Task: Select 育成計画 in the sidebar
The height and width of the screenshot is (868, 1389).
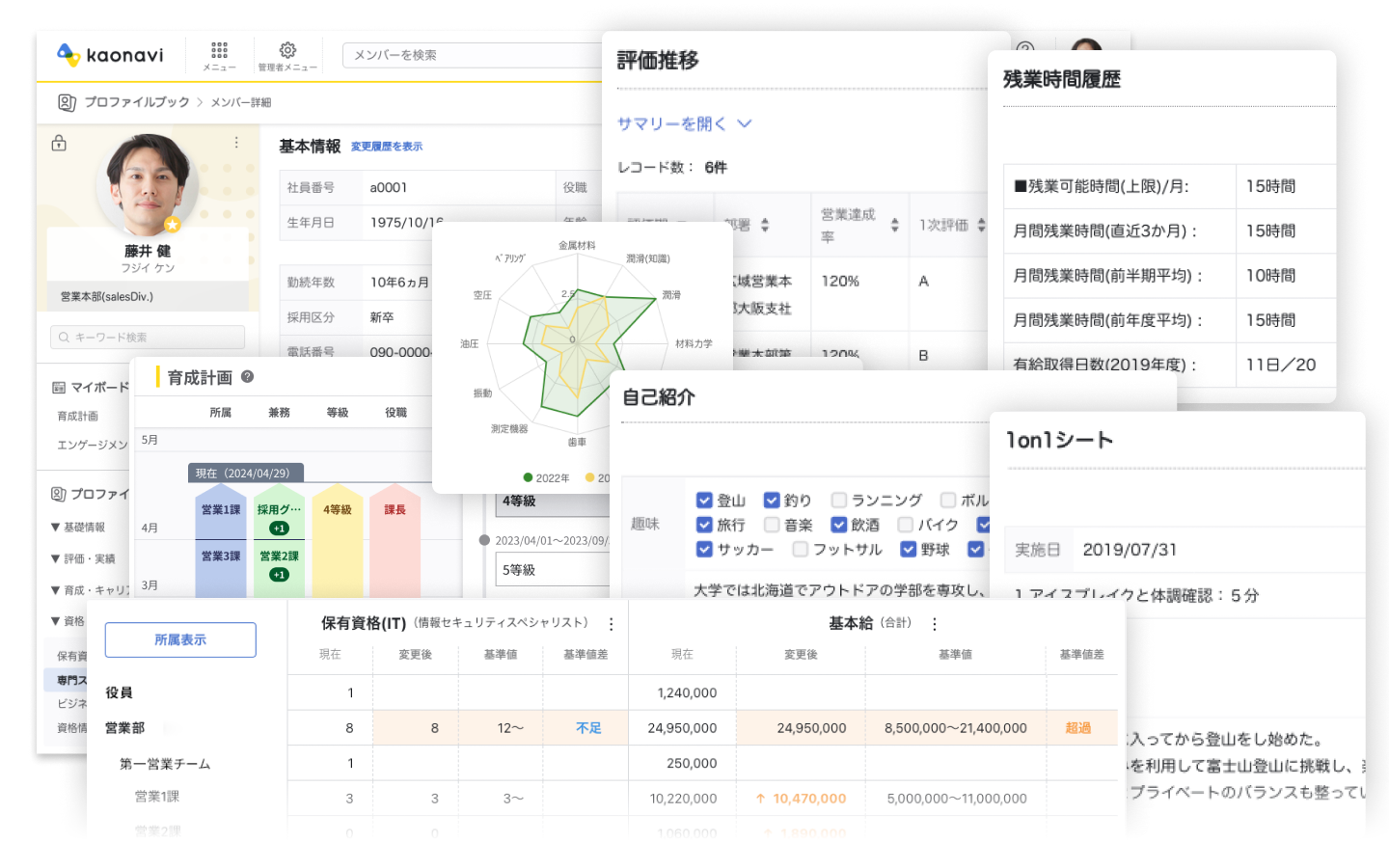Action: pyautogui.click(x=78, y=417)
